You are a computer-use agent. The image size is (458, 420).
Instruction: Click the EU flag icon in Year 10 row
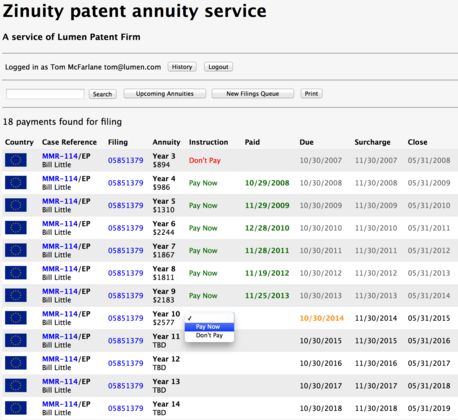(16, 318)
